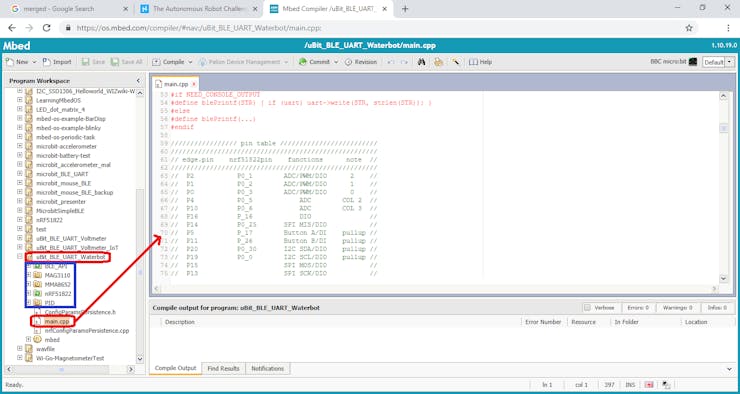Image resolution: width=740 pixels, height=394 pixels.
Task: Expand the nRF51822 top-level program
Action: 20,220
